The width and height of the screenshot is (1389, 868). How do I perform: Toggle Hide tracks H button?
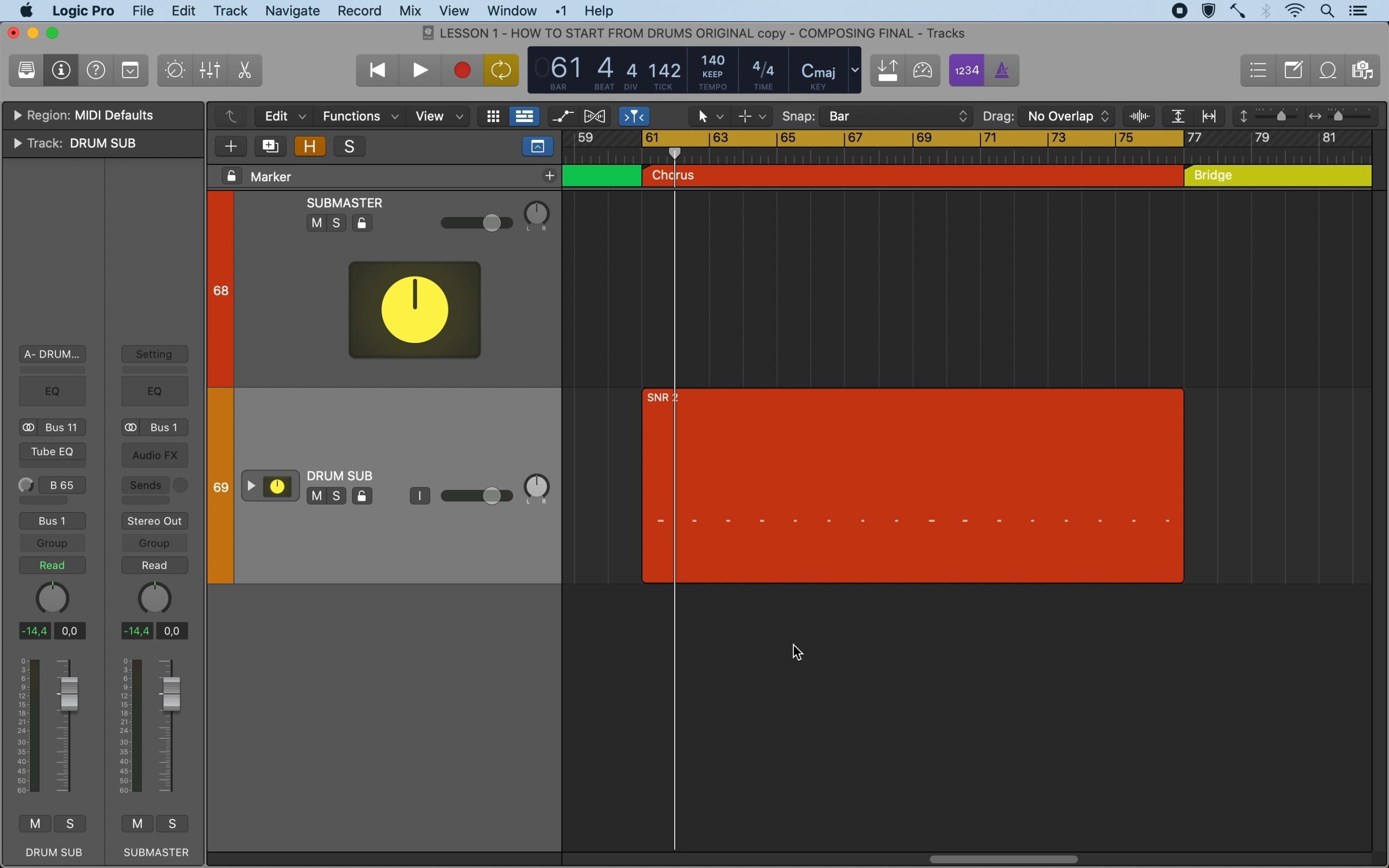click(x=310, y=146)
